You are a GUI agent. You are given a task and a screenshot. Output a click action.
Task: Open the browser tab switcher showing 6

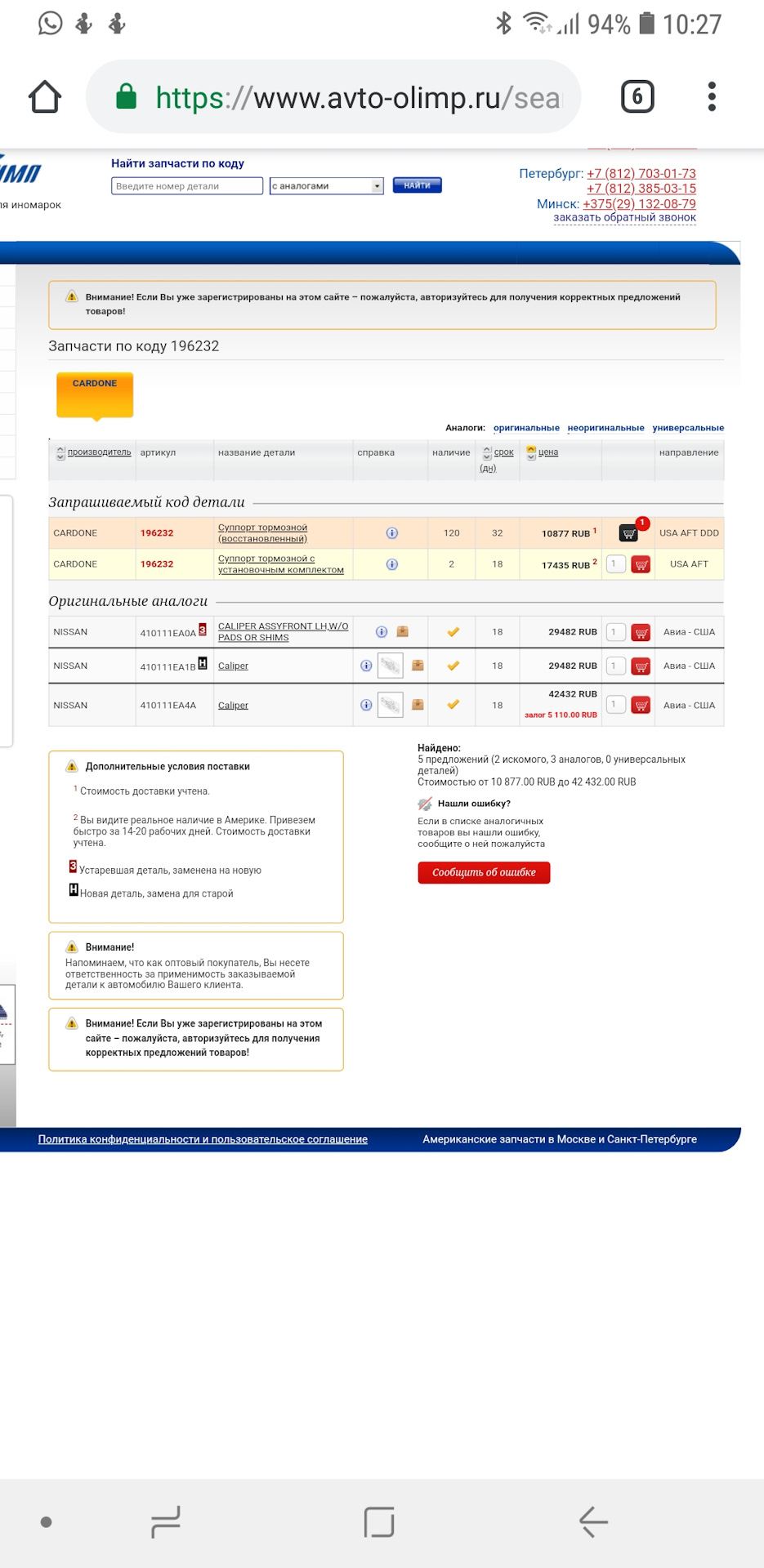(637, 97)
